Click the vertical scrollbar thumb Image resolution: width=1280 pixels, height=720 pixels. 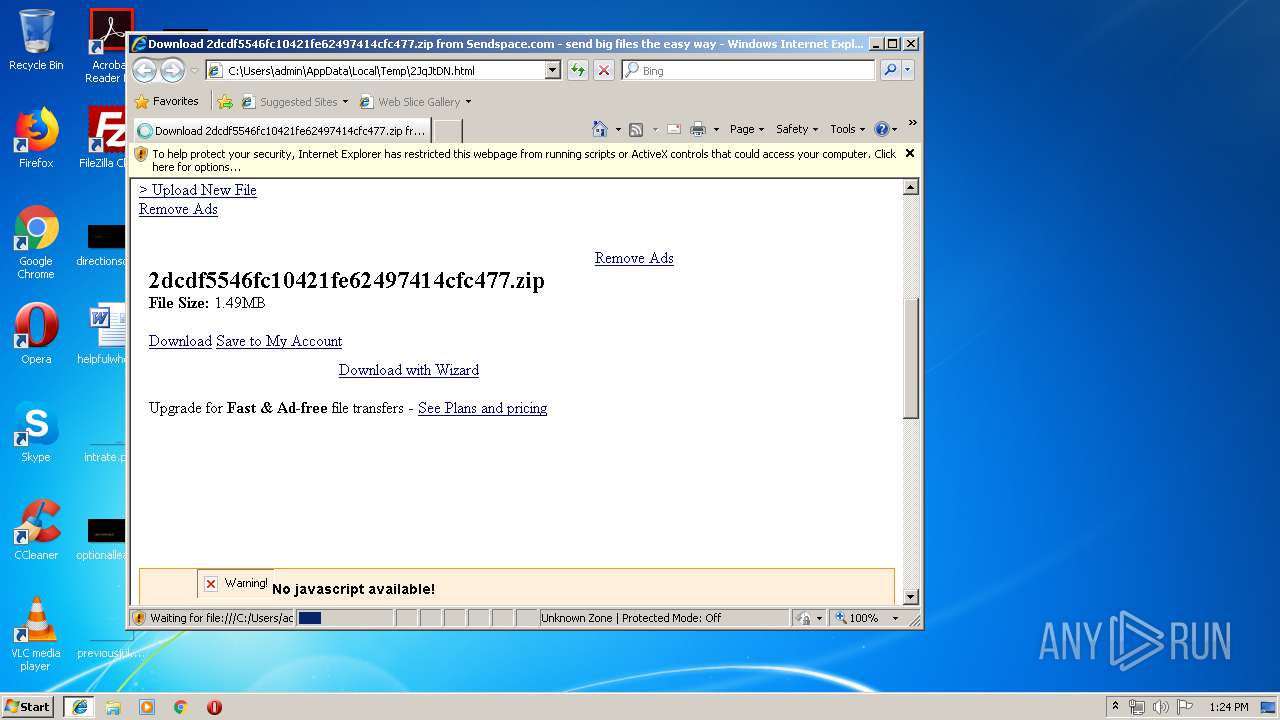point(910,358)
